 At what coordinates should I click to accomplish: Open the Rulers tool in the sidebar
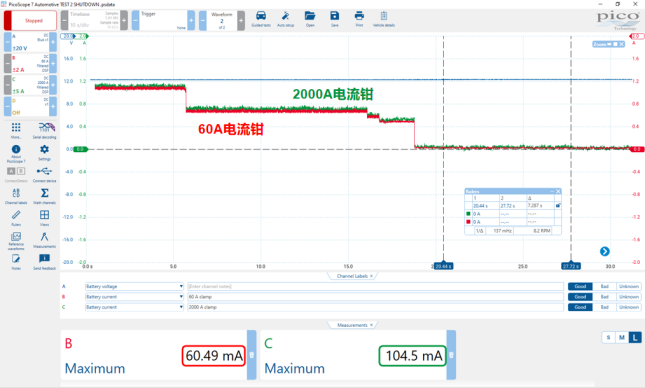(x=16, y=215)
